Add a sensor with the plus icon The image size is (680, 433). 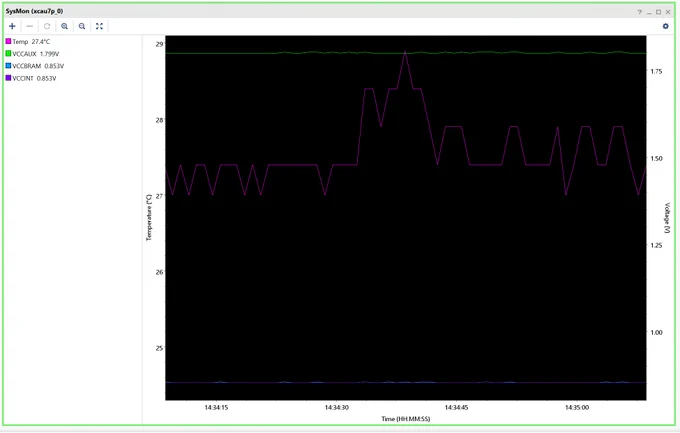coord(12,26)
